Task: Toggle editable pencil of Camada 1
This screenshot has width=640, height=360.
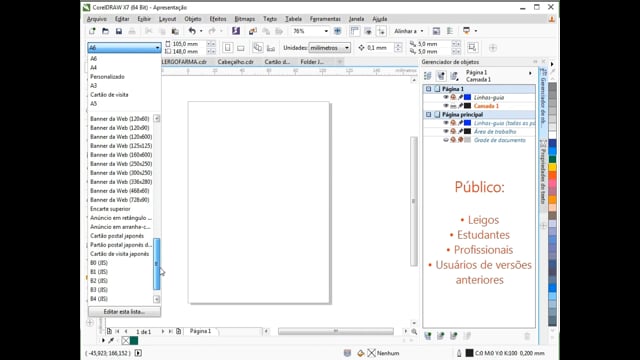Action: pyautogui.click(x=460, y=106)
